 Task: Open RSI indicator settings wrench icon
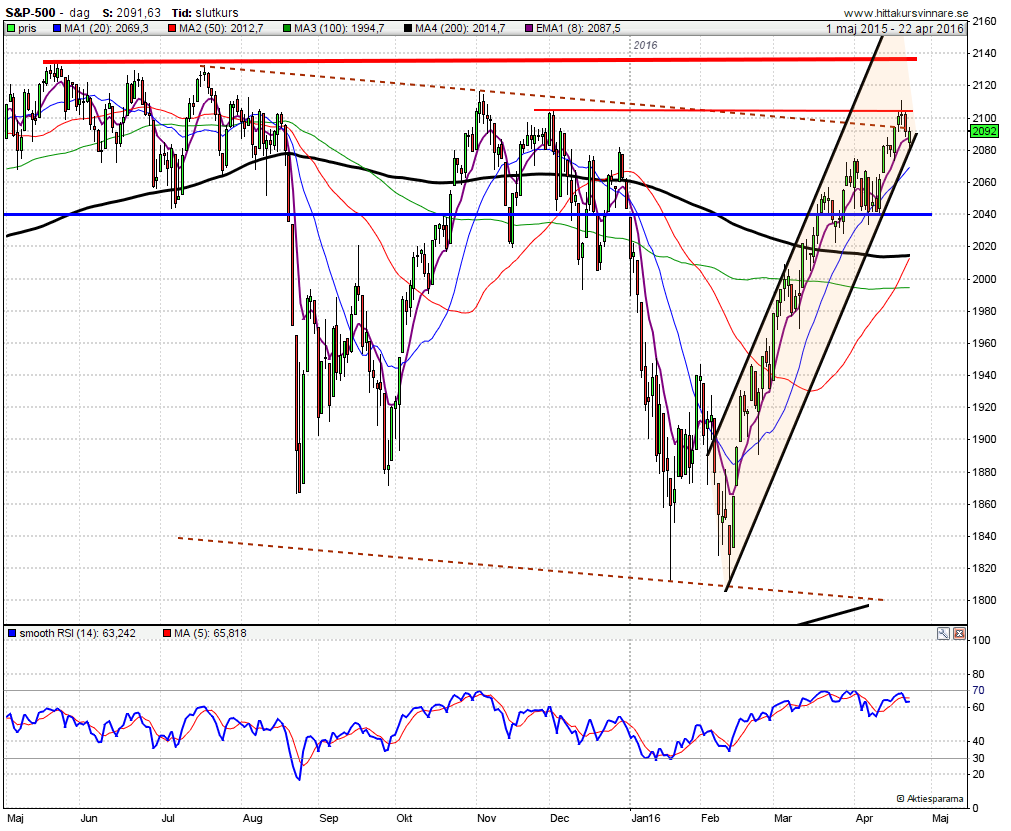pyautogui.click(x=943, y=634)
